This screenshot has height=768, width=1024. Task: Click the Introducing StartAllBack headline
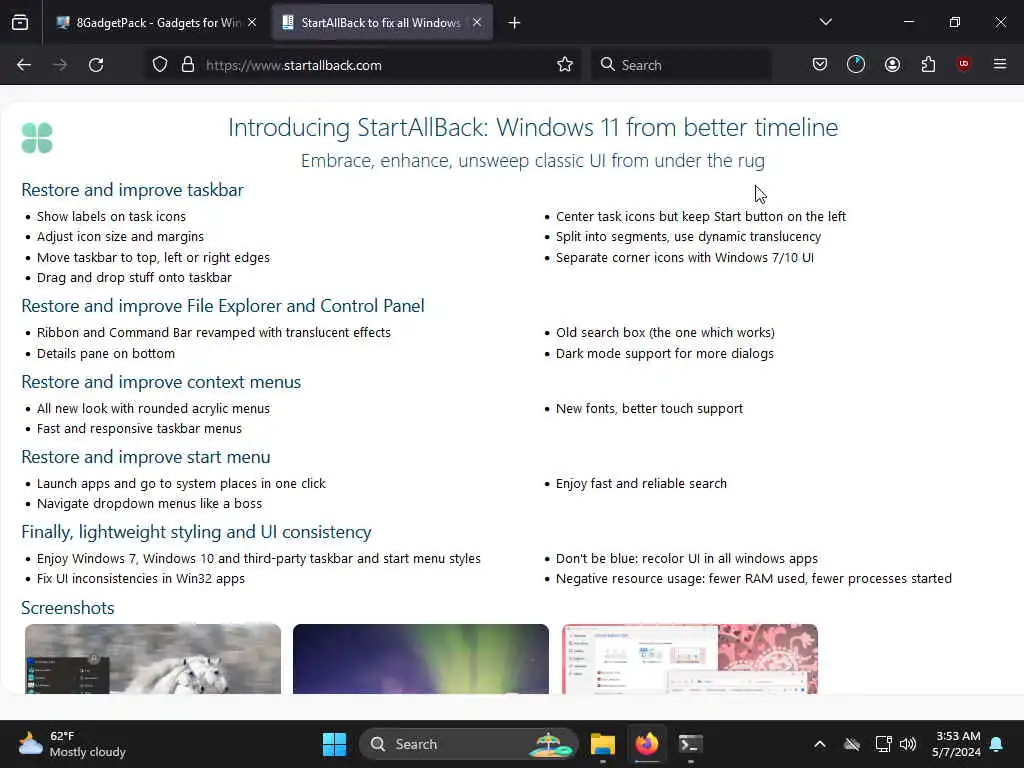click(x=533, y=127)
